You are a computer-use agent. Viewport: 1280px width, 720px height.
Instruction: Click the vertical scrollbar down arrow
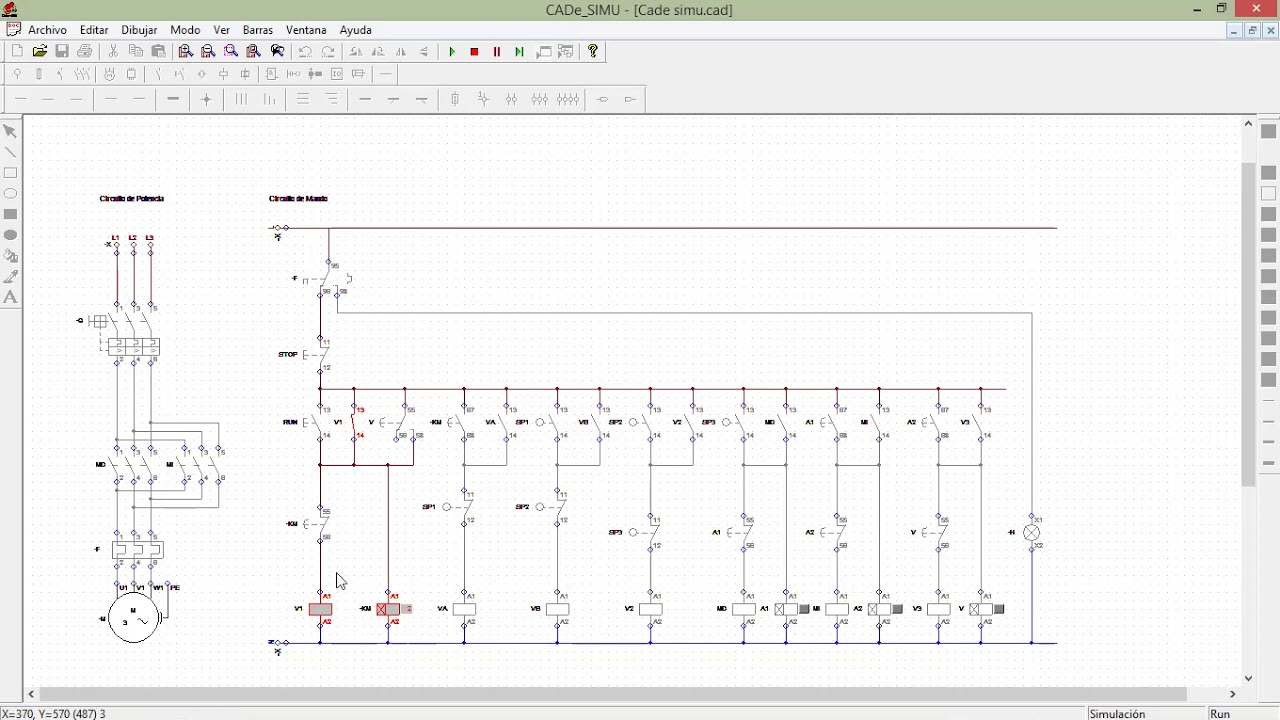[x=1248, y=678]
